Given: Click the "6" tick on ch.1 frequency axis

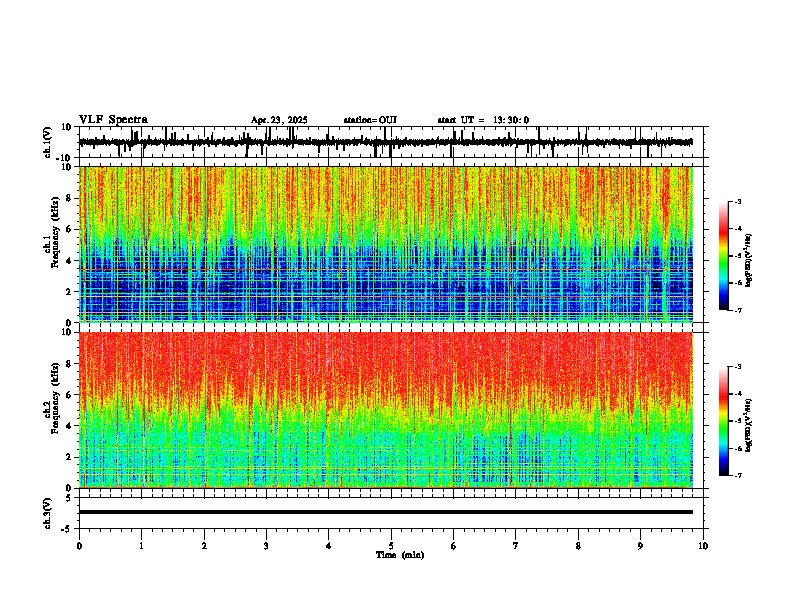Looking at the screenshot, I should (70, 229).
